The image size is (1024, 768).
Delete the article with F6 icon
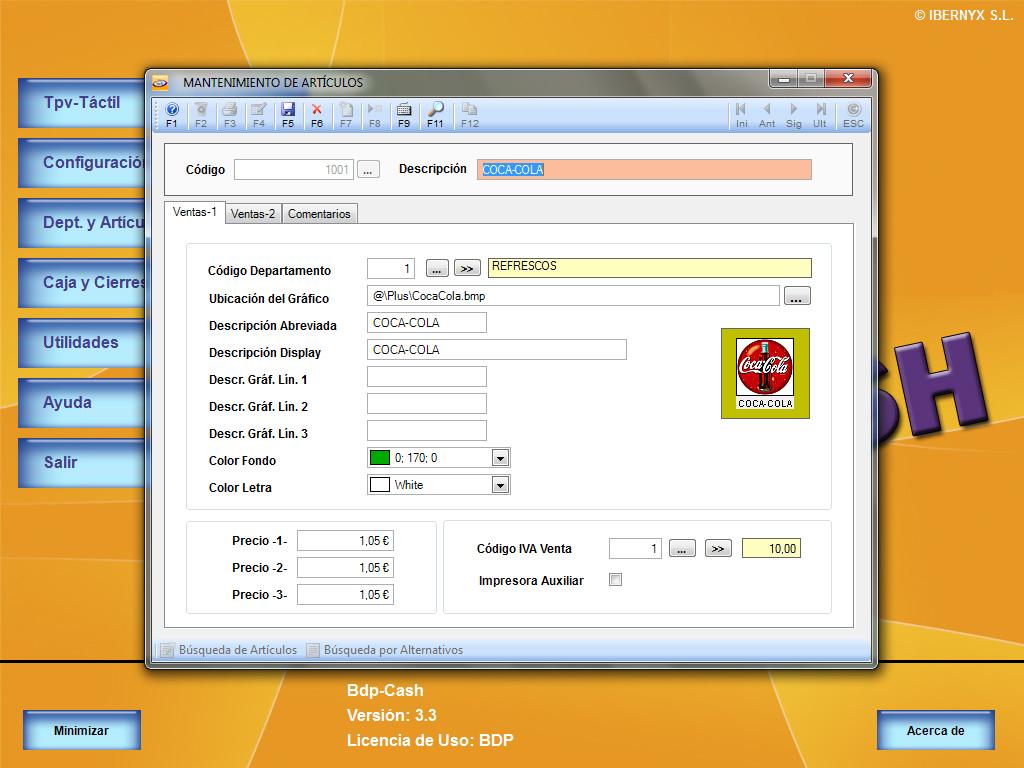click(317, 114)
